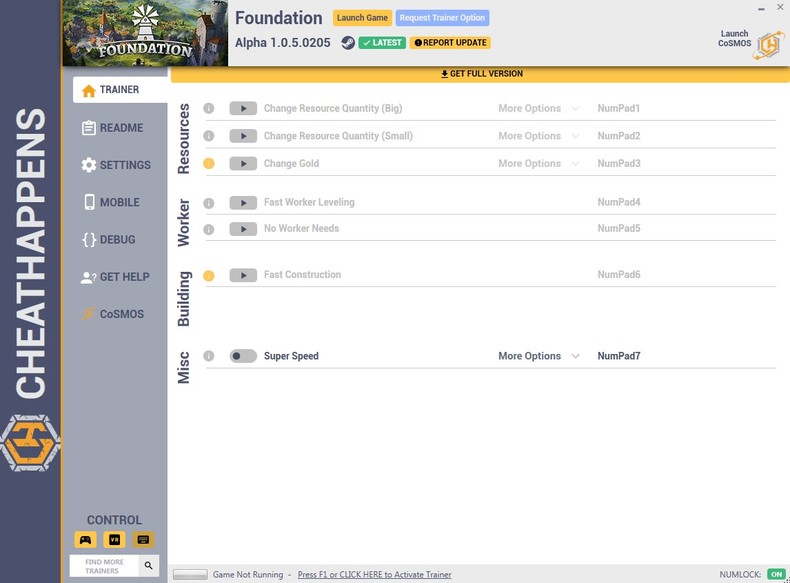
Task: Close the trainer window
Action: (x=780, y=7)
